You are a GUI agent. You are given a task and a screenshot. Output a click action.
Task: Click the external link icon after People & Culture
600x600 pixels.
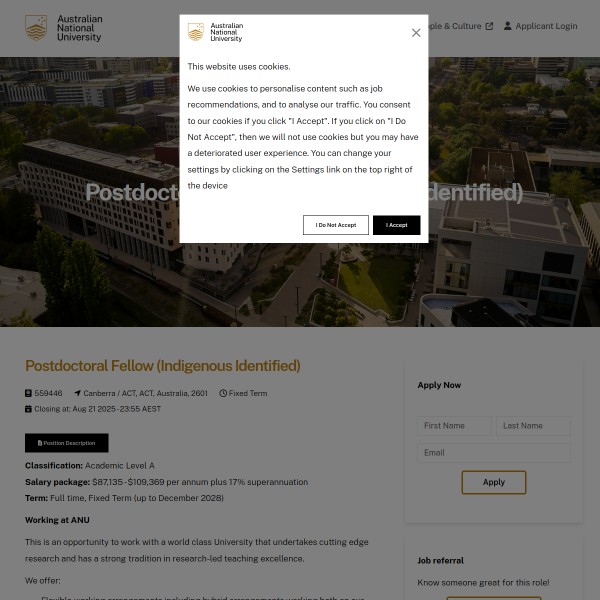tap(489, 26)
